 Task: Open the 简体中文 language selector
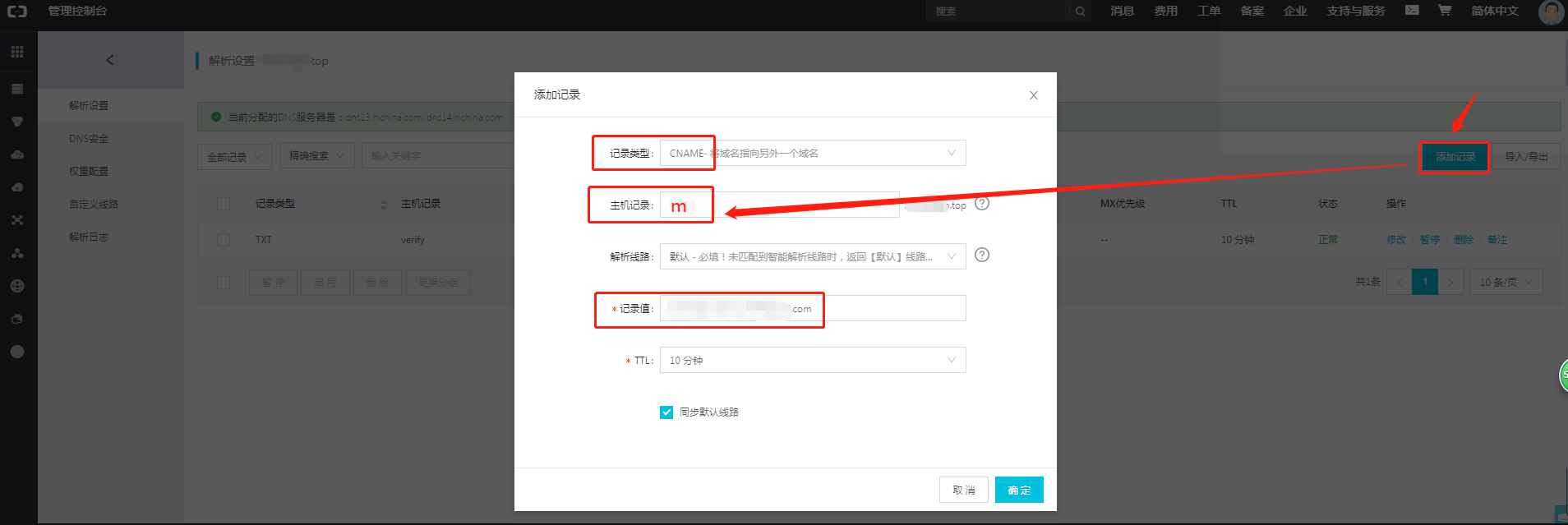point(1494,11)
